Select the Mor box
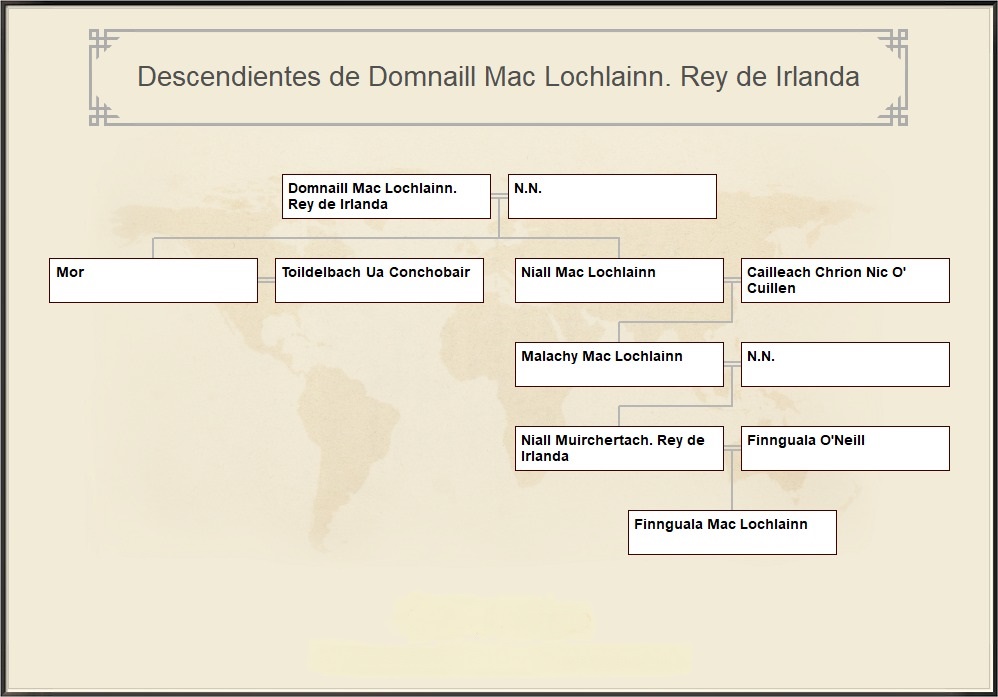Image resolution: width=998 pixels, height=697 pixels. tap(152, 280)
